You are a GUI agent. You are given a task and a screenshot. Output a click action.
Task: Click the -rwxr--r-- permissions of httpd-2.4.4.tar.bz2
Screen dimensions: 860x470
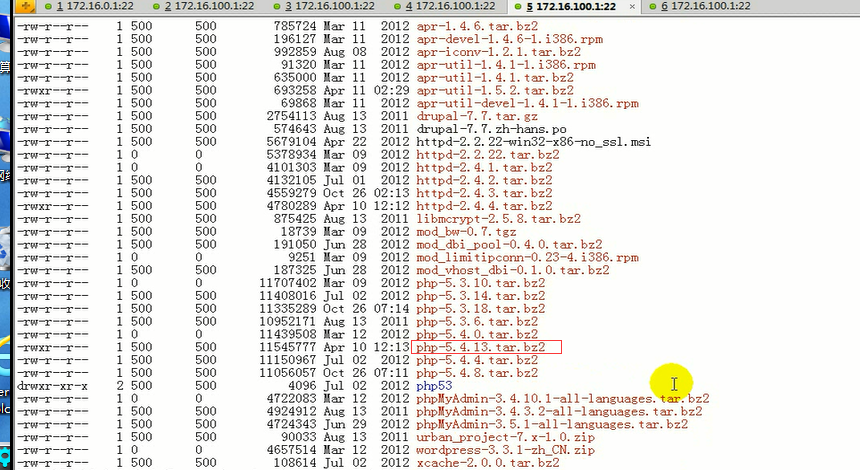tap(52, 206)
